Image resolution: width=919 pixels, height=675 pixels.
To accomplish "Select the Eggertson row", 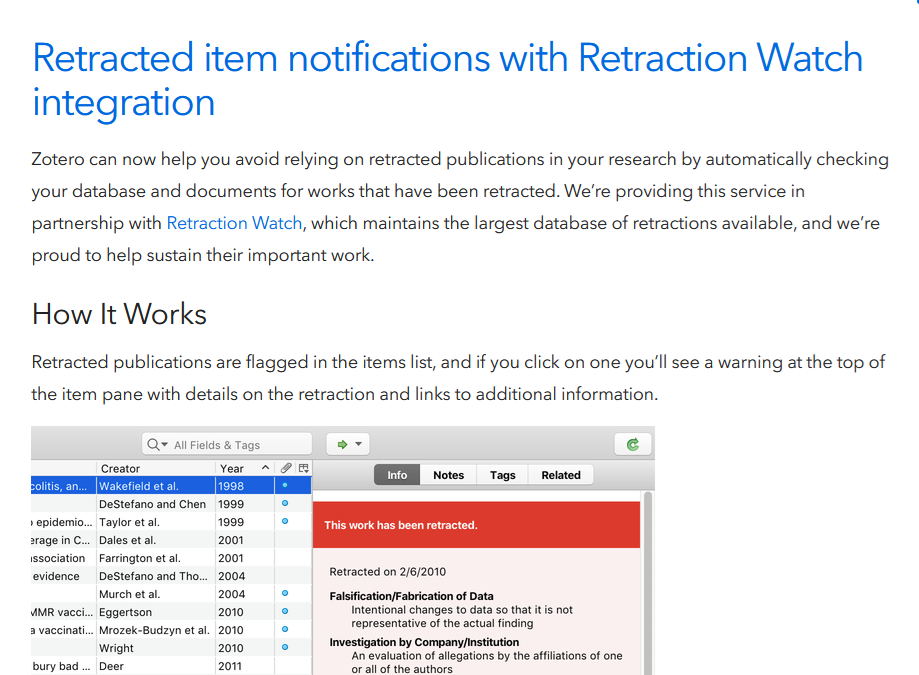I will pos(171,612).
